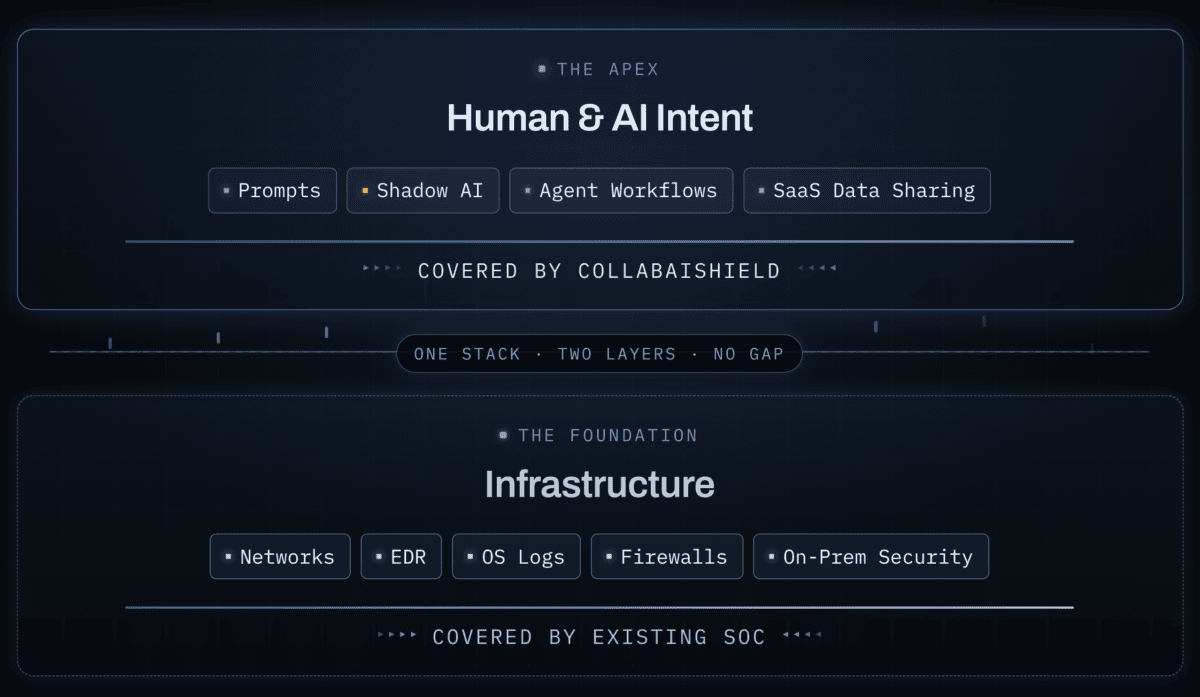Select the Firewalls chip
Screen dimensions: 1200x697
(x=667, y=556)
